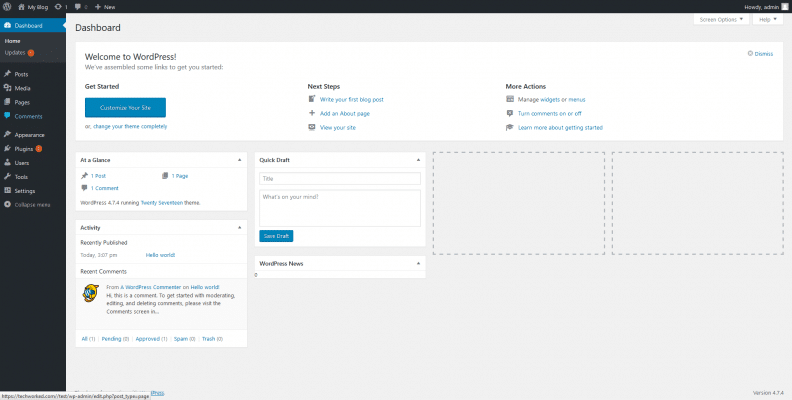Click the updates refresh icon in admin bar
Image resolution: width=792 pixels, height=400 pixels.
(x=57, y=6)
